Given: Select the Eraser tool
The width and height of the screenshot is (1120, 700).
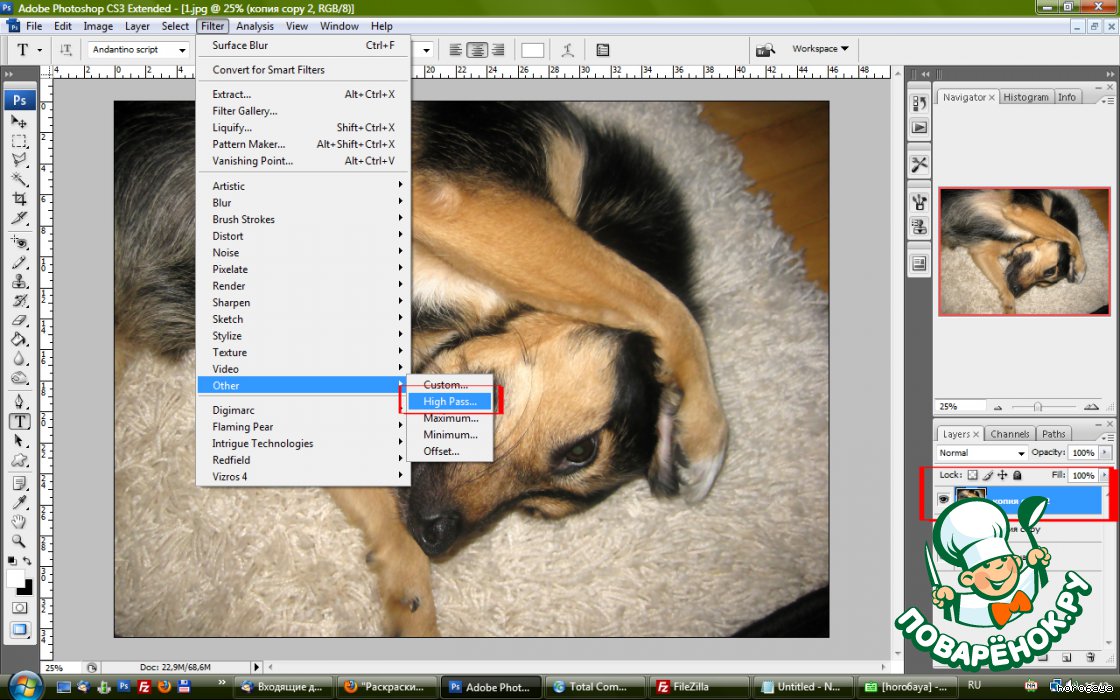Looking at the screenshot, I should 19,322.
